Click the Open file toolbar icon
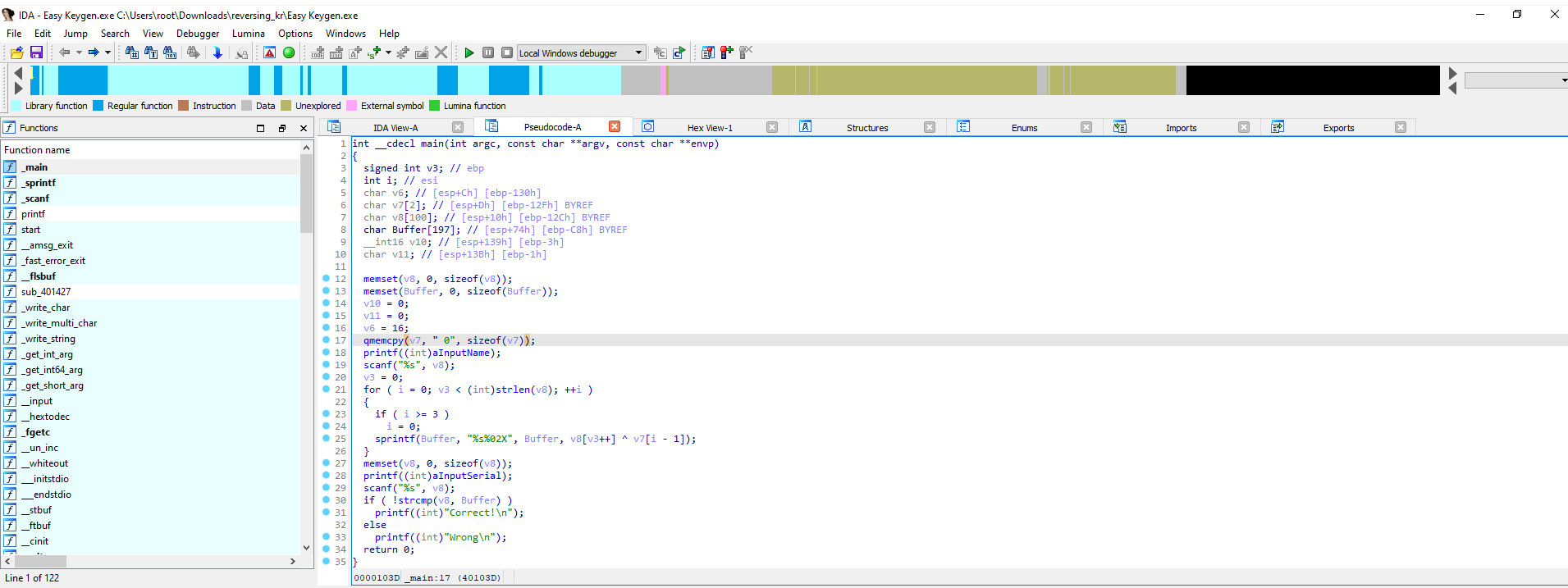Image resolution: width=1568 pixels, height=588 pixels. point(16,52)
